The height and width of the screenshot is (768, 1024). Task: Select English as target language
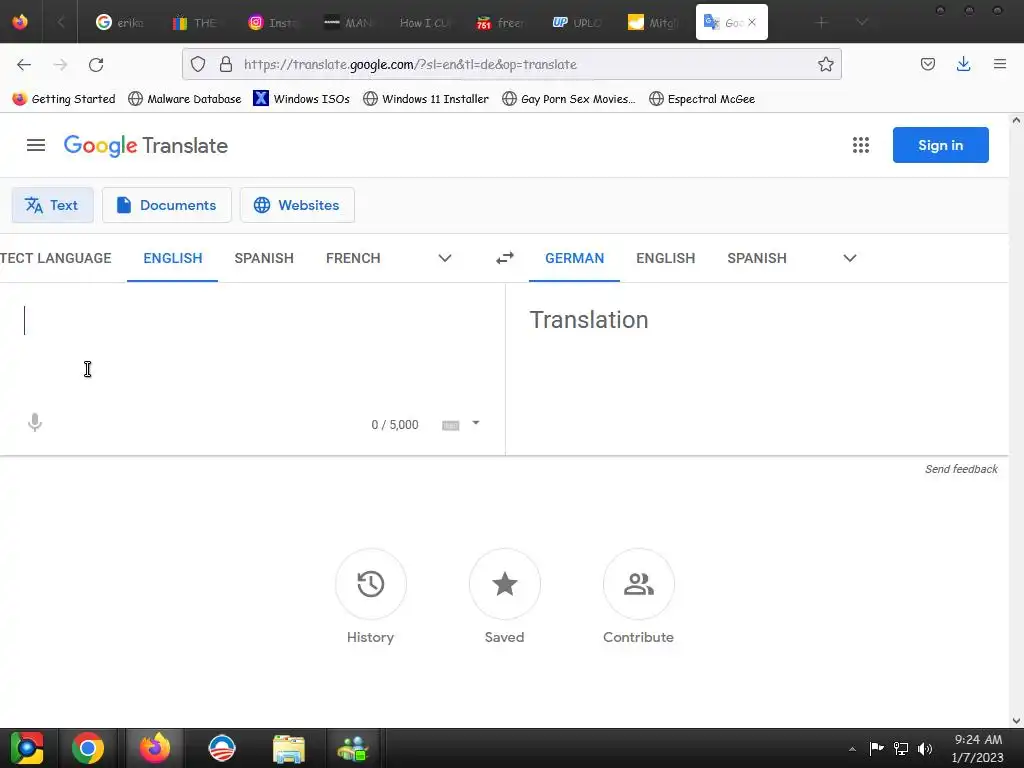[x=665, y=258]
